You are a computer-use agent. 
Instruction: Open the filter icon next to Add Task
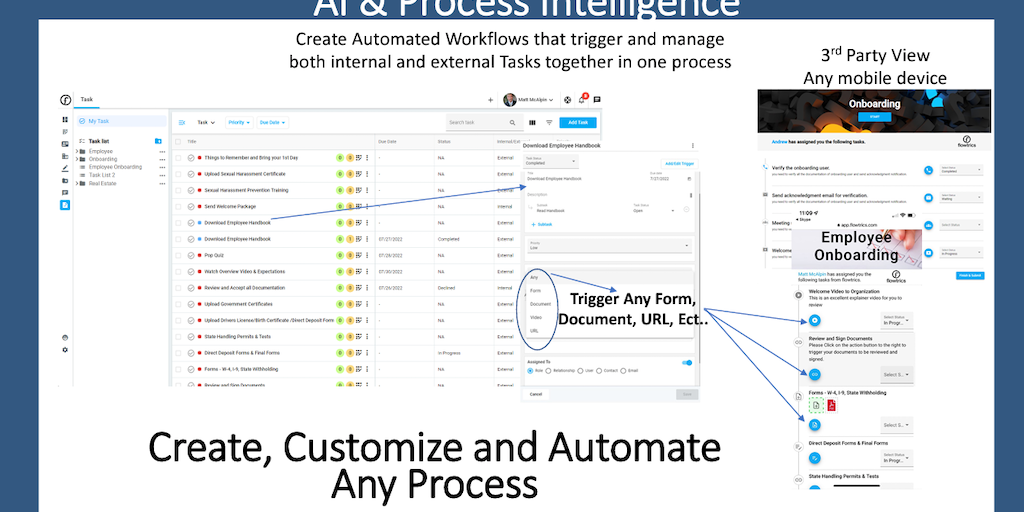(x=549, y=122)
